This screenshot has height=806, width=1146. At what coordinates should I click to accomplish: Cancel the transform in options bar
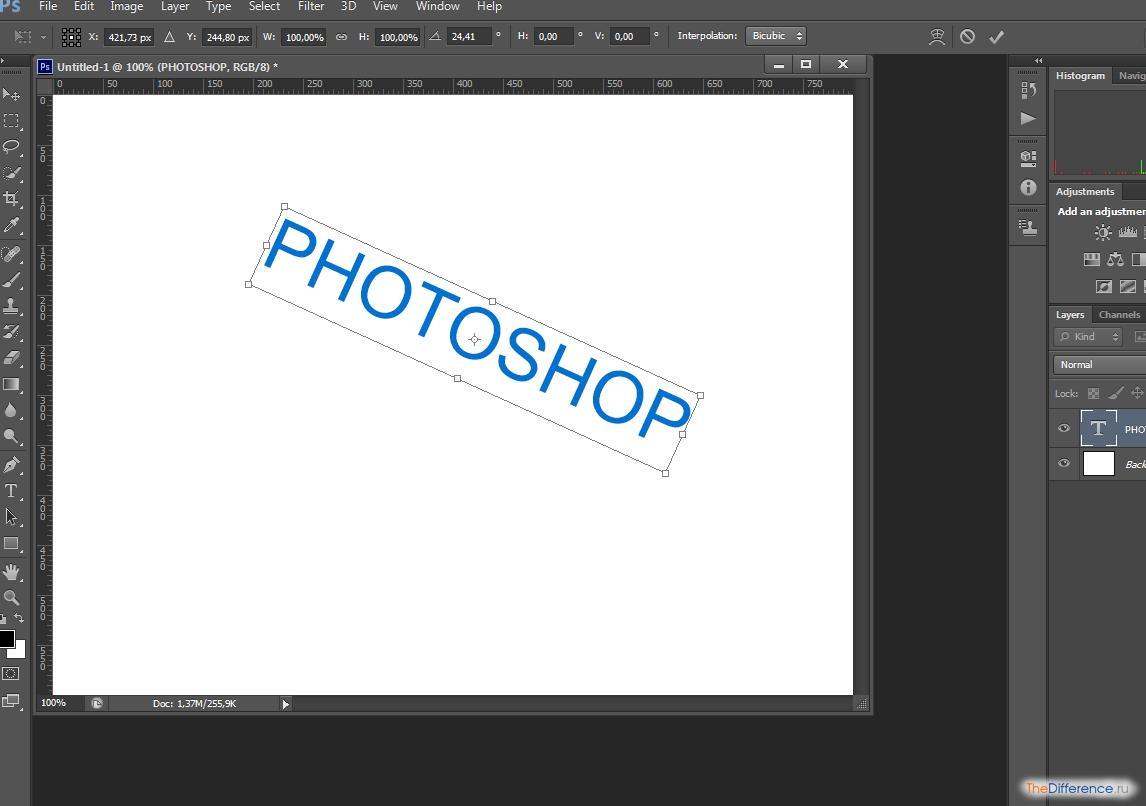[x=967, y=37]
